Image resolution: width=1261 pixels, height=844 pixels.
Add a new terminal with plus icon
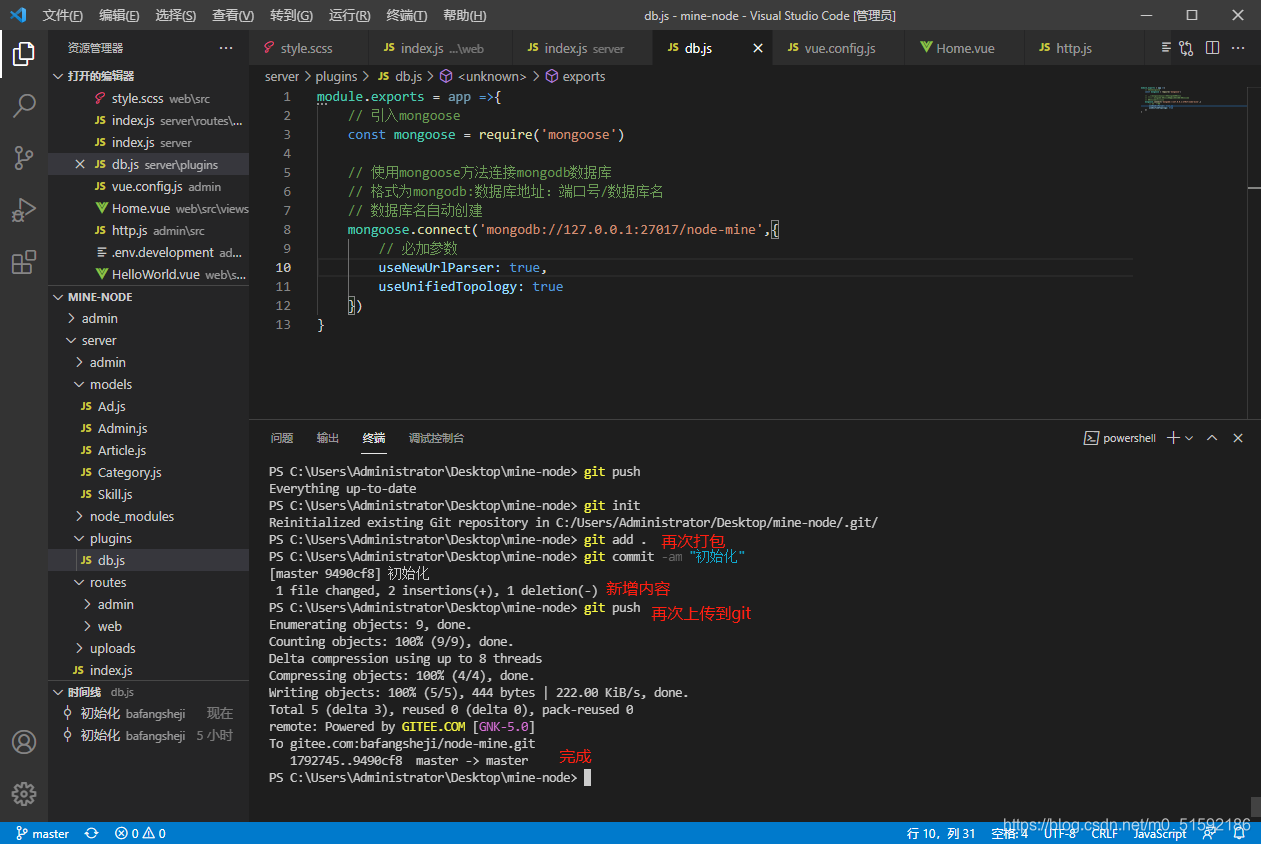pyautogui.click(x=1173, y=438)
